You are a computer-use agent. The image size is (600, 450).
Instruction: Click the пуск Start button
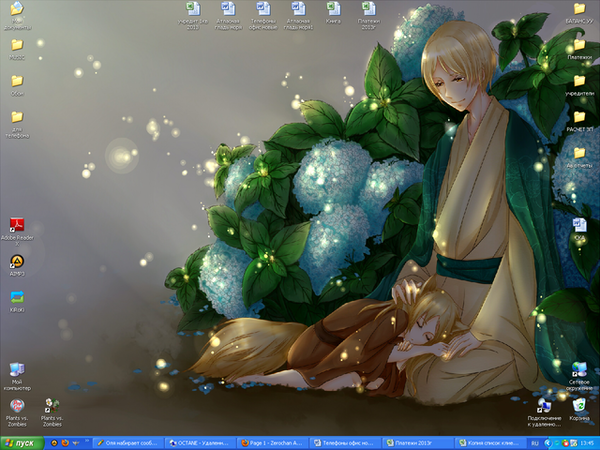[x=20, y=442]
